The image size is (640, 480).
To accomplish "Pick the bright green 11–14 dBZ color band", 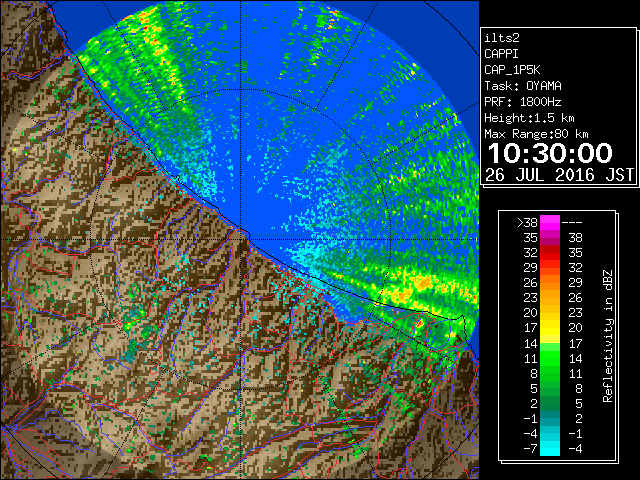I will click(550, 358).
